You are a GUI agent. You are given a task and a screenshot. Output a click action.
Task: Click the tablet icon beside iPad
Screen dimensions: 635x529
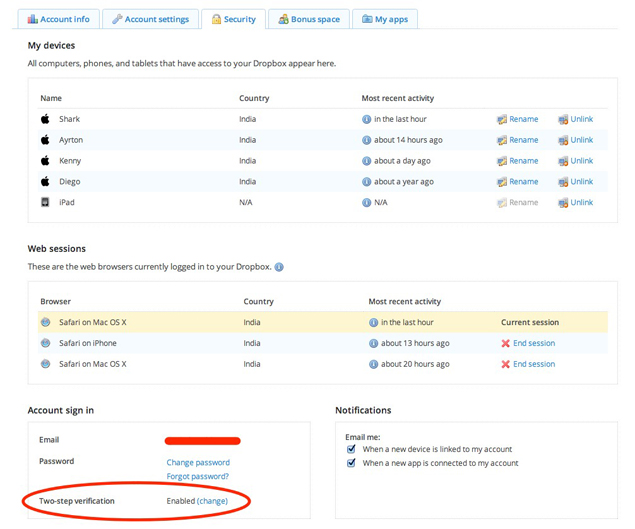(x=45, y=202)
